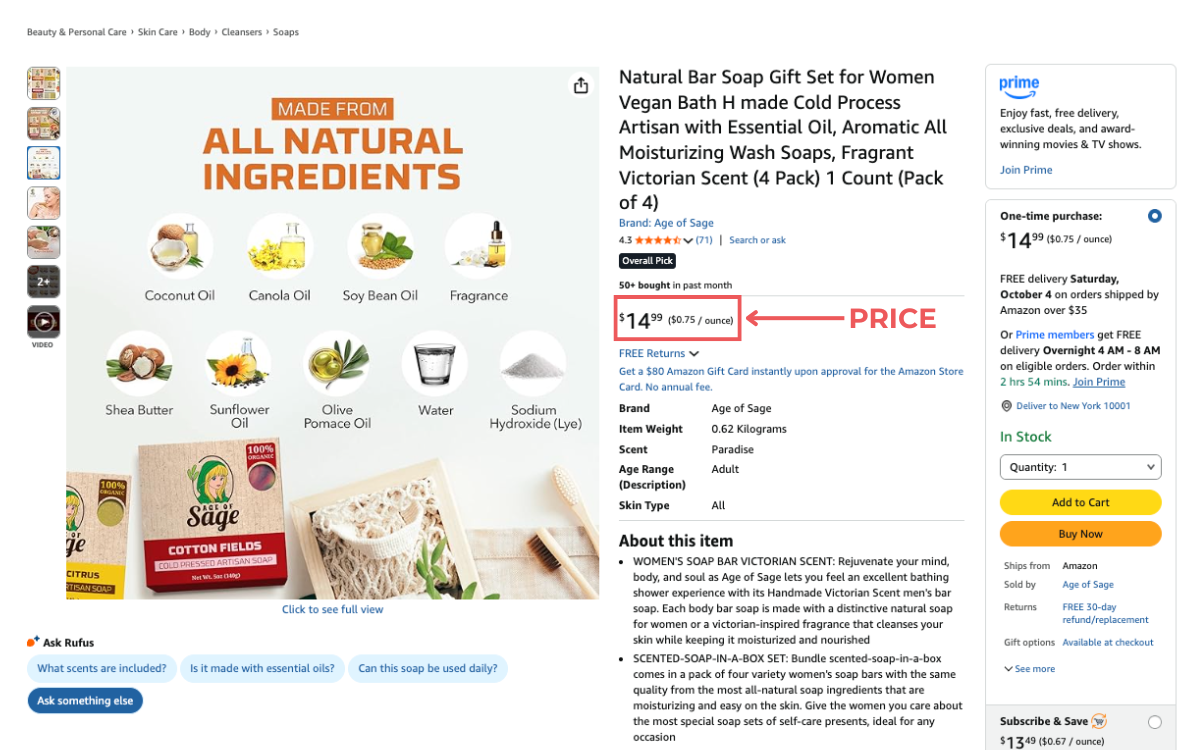The width and height of the screenshot is (1200, 750).
Task: Click the star rating icons
Action: 657,240
